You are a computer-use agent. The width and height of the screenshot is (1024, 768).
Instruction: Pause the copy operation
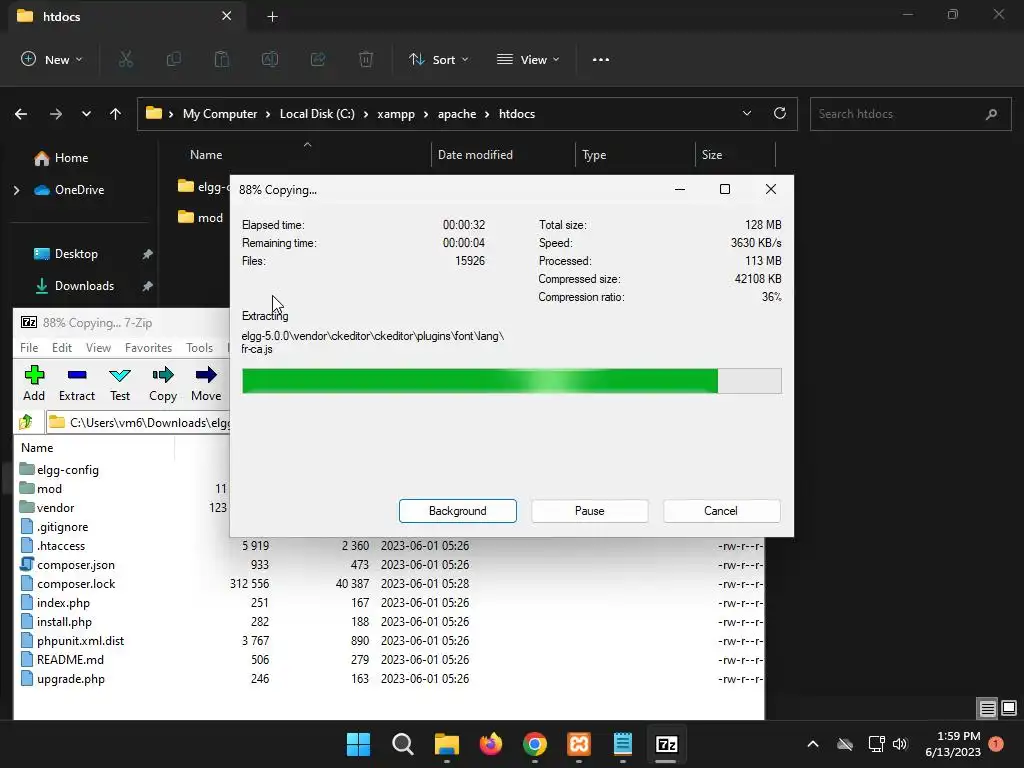point(590,511)
